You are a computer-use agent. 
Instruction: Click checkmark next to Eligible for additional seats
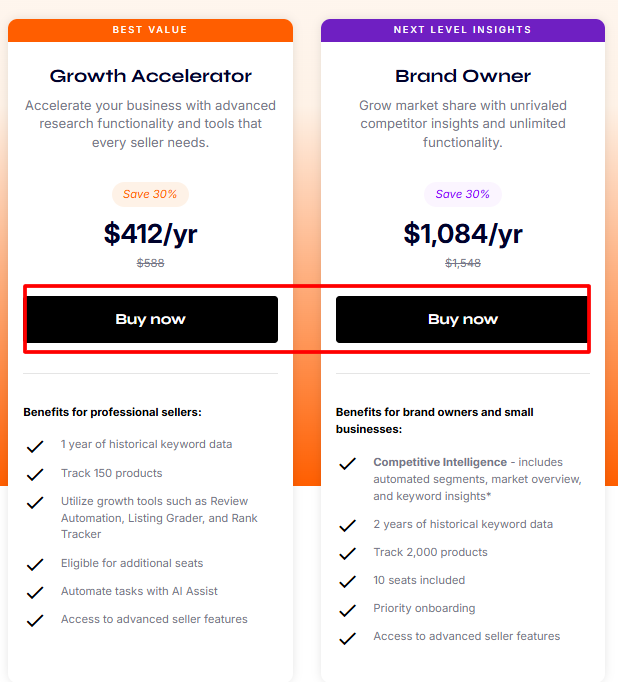[x=36, y=565]
